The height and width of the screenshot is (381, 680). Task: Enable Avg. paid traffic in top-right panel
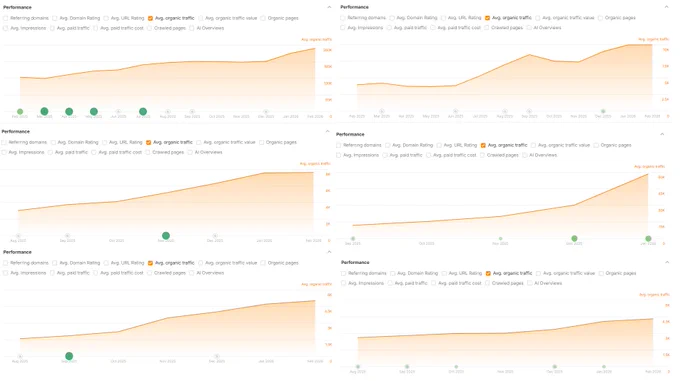tap(389, 28)
